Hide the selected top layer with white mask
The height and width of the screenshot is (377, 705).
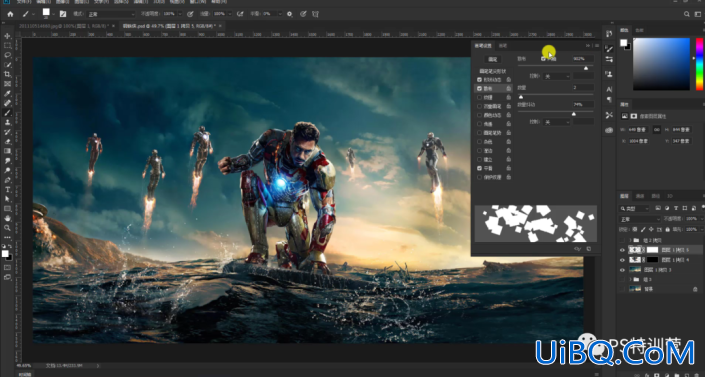pos(622,250)
